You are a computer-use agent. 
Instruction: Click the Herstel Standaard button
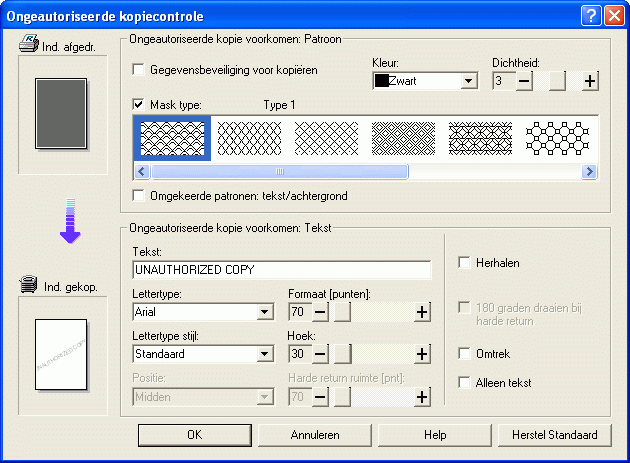click(x=554, y=435)
